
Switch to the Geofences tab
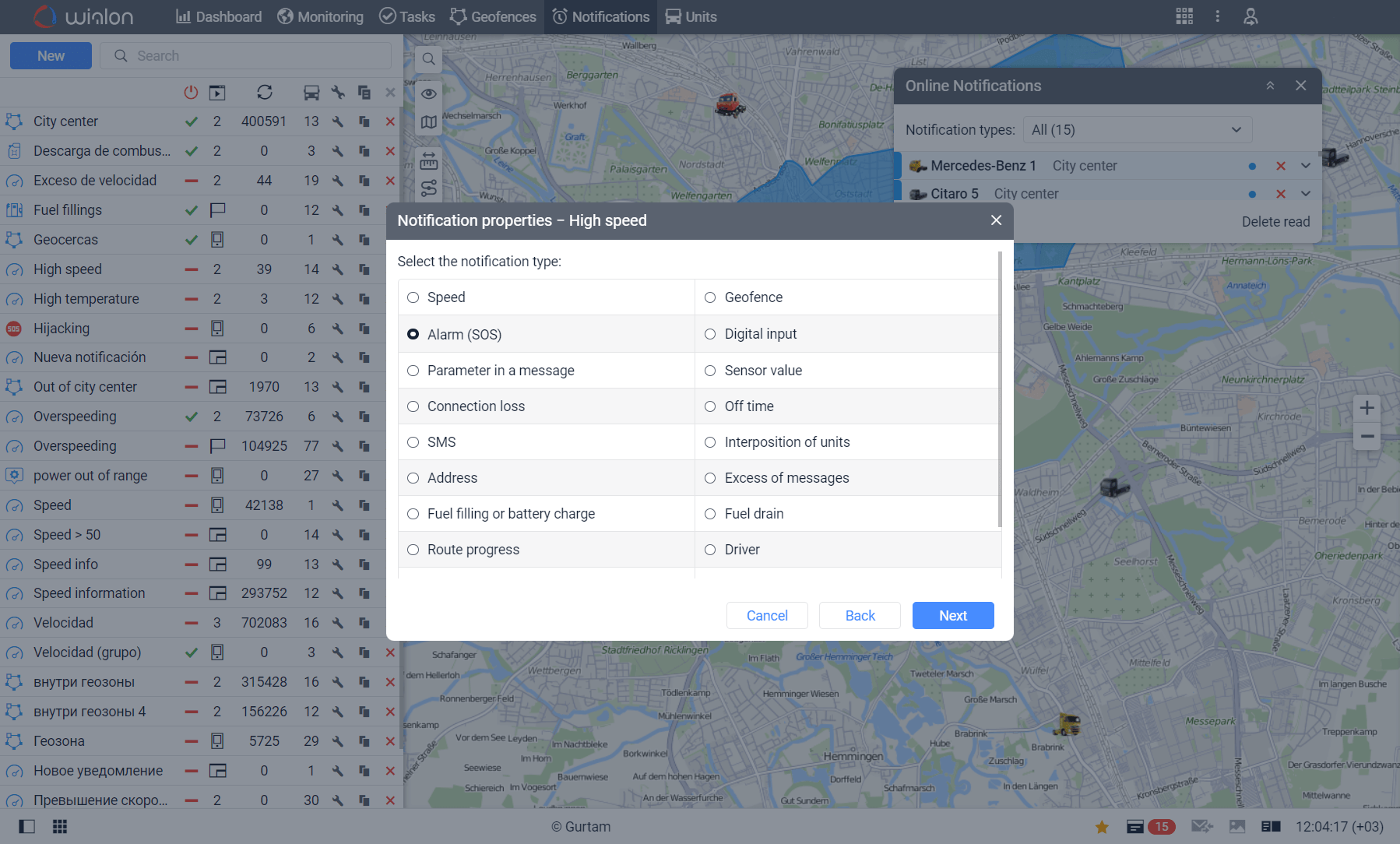(492, 16)
